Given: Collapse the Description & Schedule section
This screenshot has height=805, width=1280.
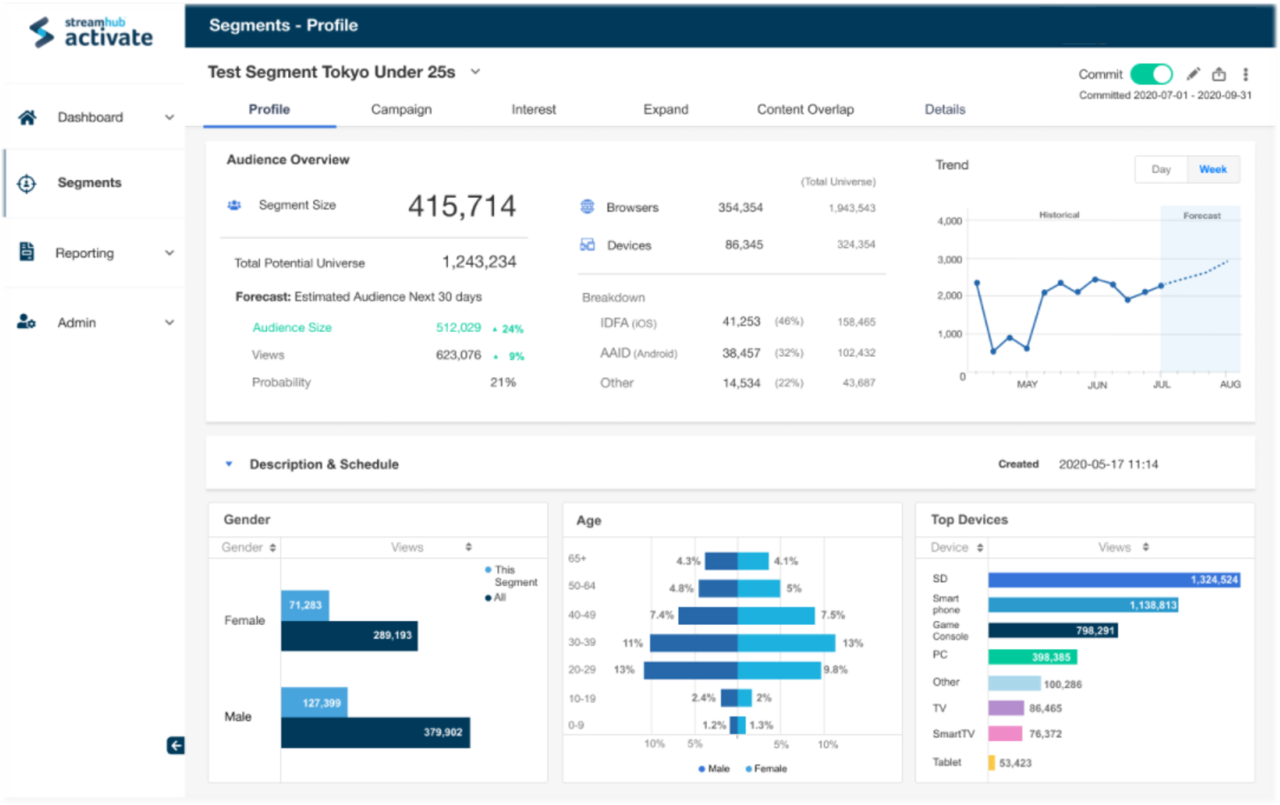Looking at the screenshot, I should pyautogui.click(x=228, y=464).
